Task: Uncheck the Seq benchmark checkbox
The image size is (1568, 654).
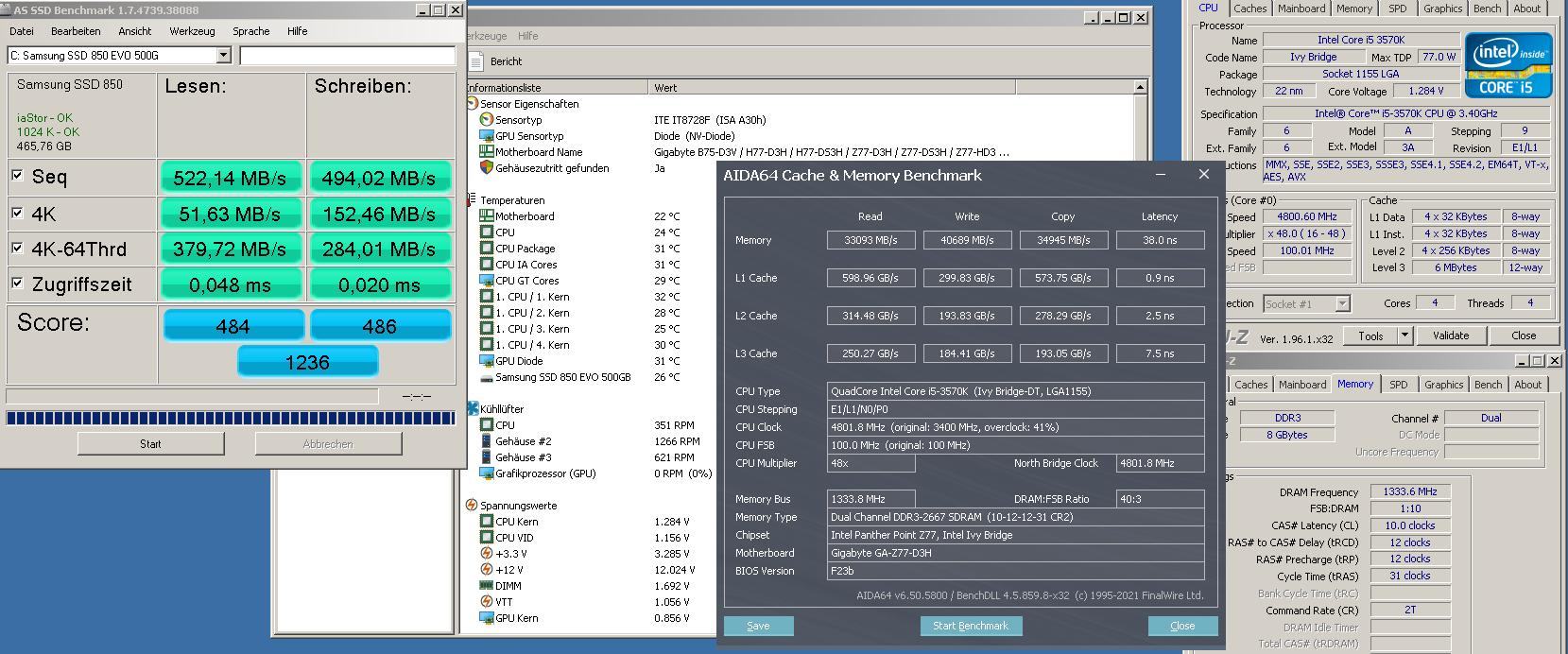Action: click(x=17, y=175)
